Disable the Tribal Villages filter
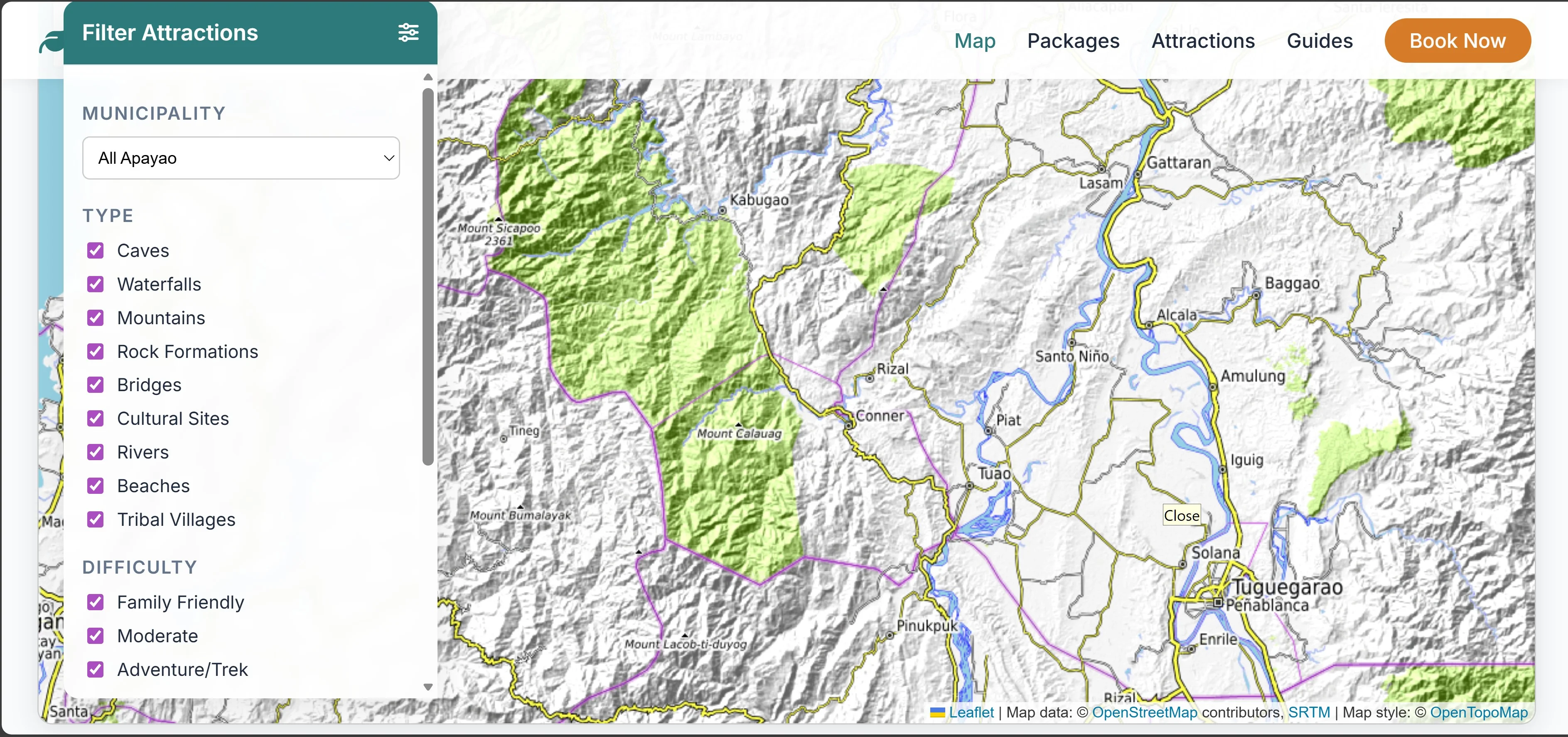Screen dimensions: 1568x737 [96, 519]
